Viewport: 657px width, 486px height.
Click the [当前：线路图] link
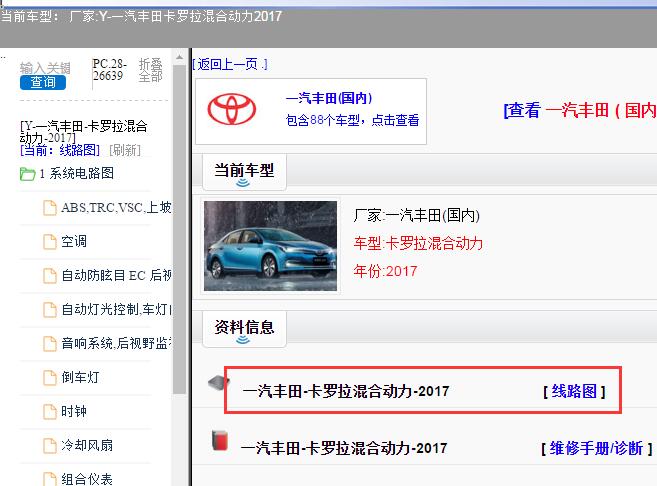click(60, 150)
